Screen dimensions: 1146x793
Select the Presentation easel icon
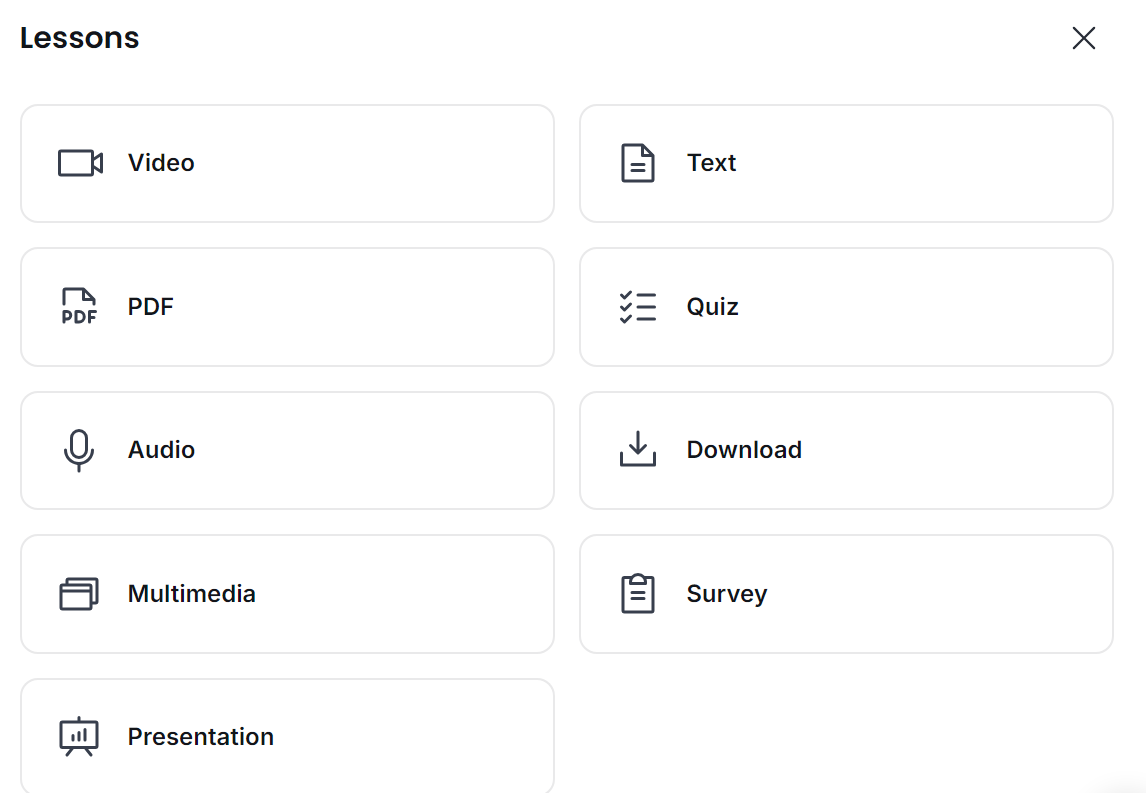click(x=78, y=736)
